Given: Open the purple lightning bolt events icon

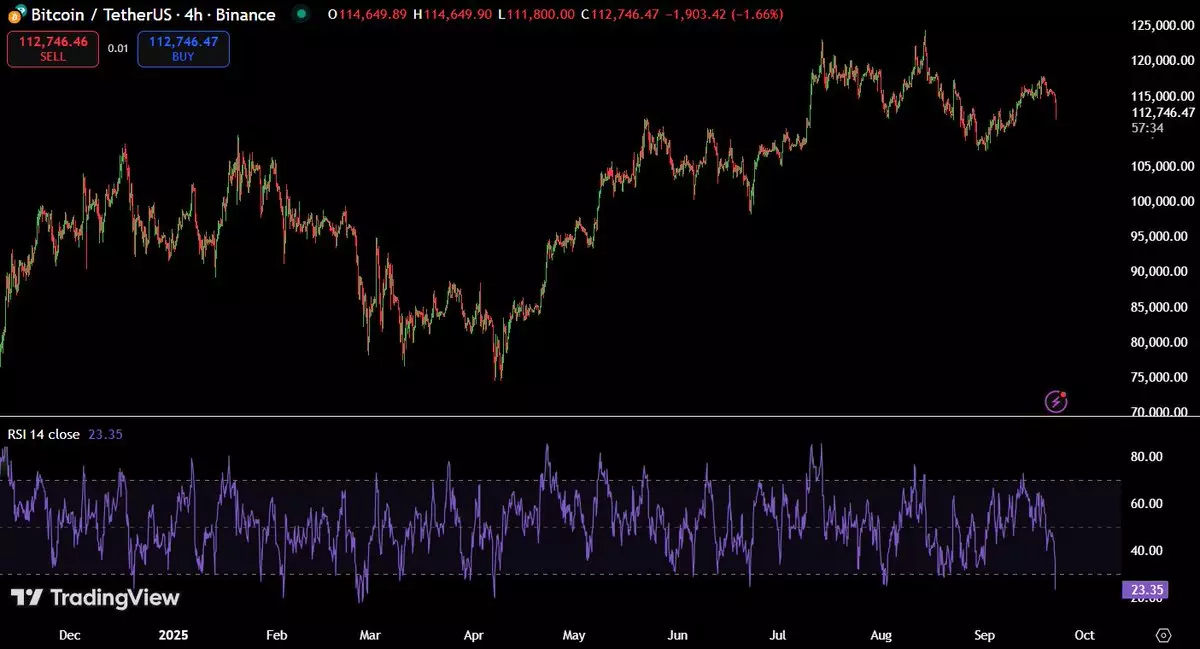Looking at the screenshot, I should (x=1057, y=401).
